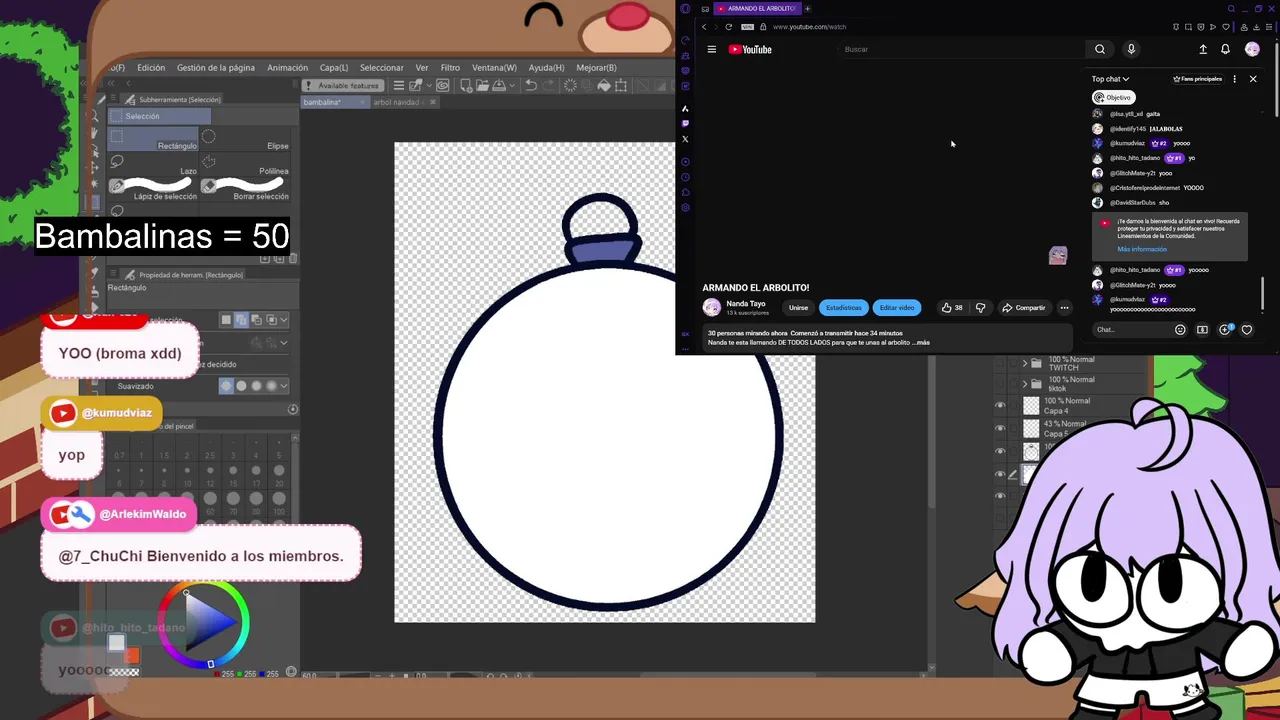The width and height of the screenshot is (1280, 720).
Task: Open the chat emoji picker
Action: (1180, 329)
